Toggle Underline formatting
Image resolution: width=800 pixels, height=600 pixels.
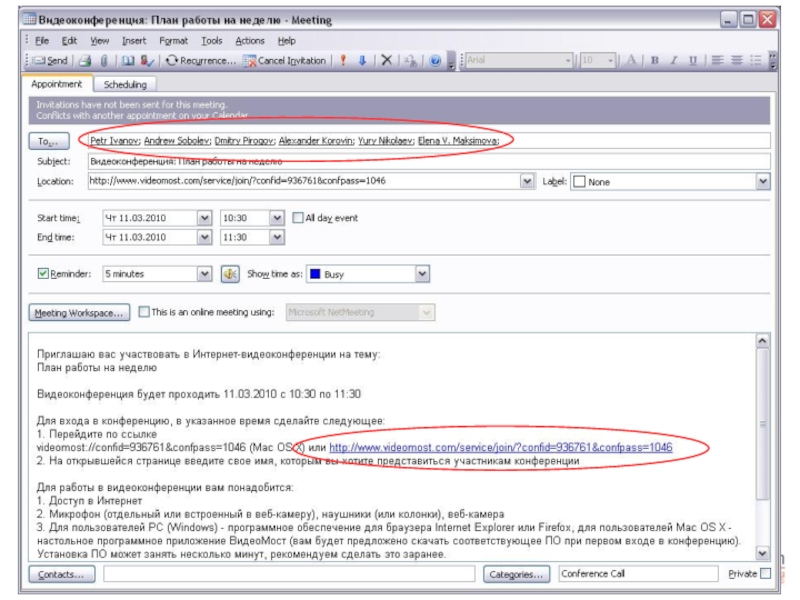(x=692, y=60)
